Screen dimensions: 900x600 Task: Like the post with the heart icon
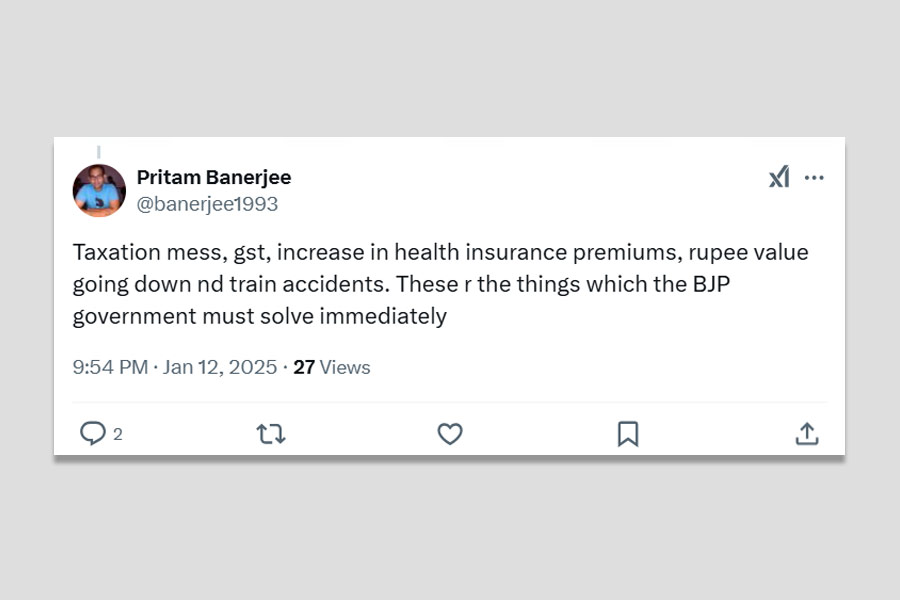[450, 433]
